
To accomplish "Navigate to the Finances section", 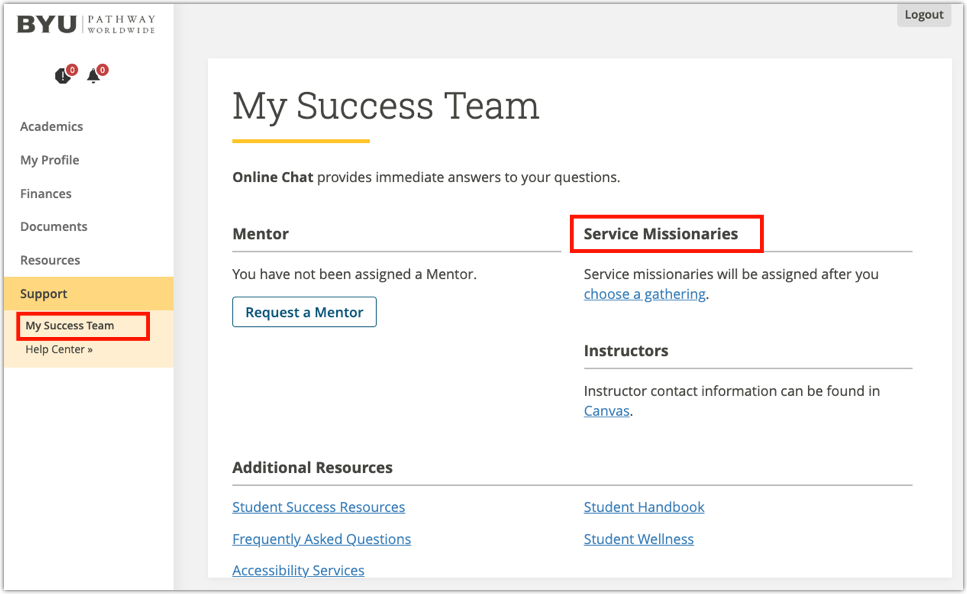I will (x=45, y=193).
